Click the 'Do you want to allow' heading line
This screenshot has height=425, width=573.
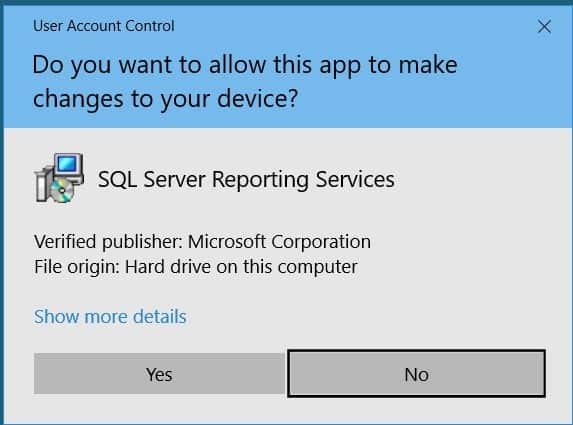coord(245,65)
